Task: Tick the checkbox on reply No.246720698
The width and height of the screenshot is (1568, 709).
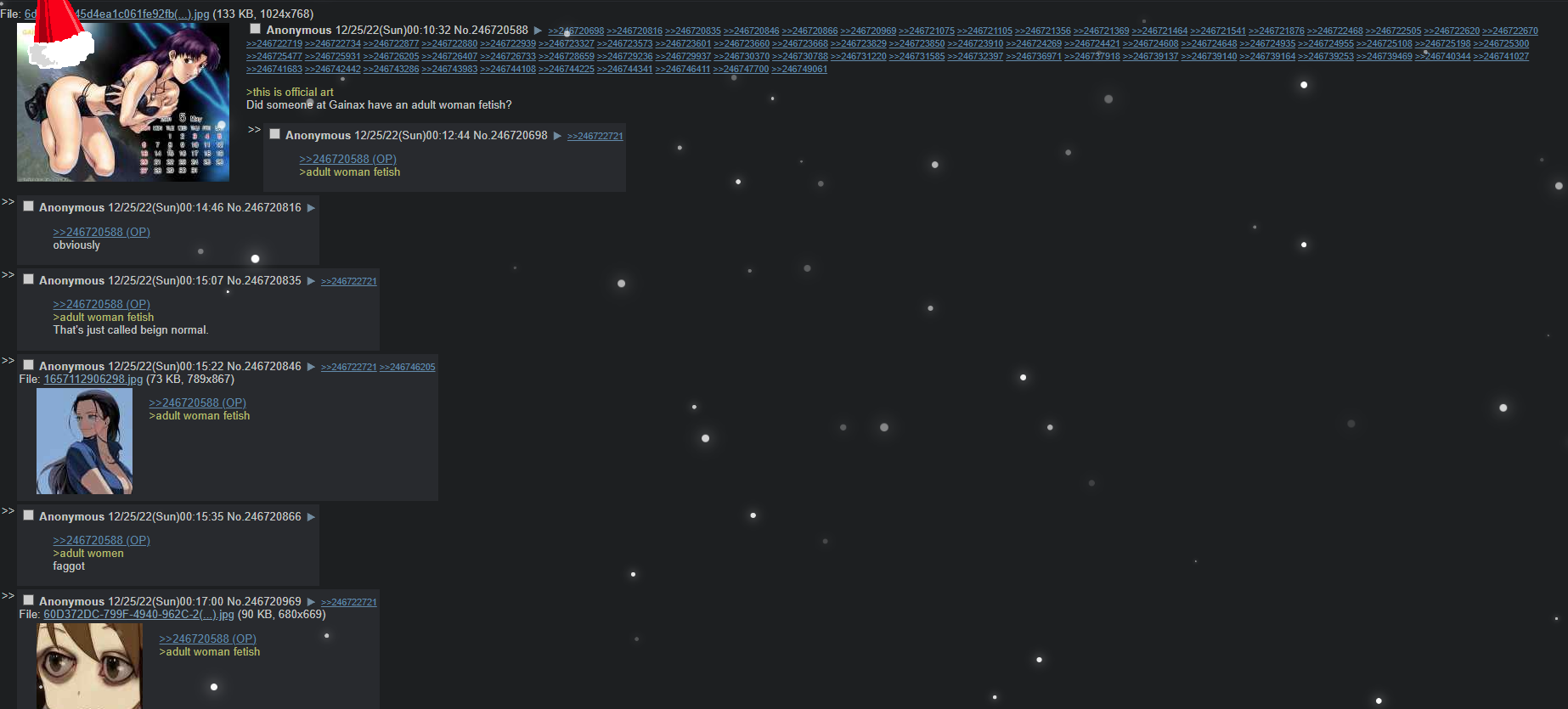Action: tap(274, 134)
